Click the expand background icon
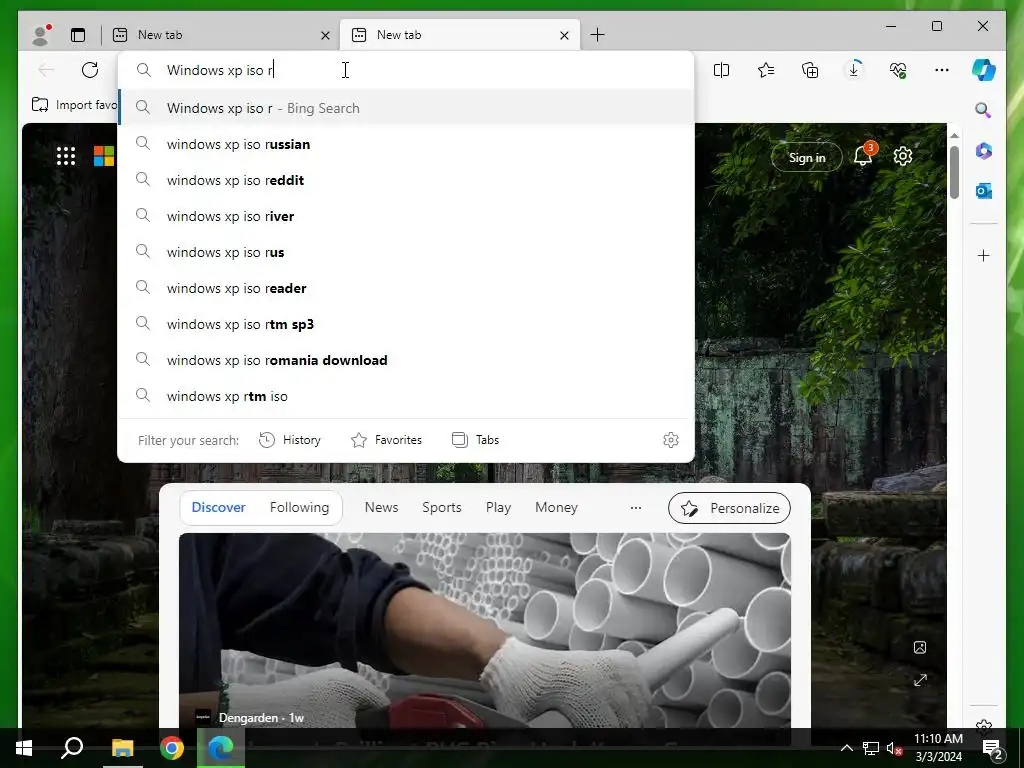 (x=920, y=680)
